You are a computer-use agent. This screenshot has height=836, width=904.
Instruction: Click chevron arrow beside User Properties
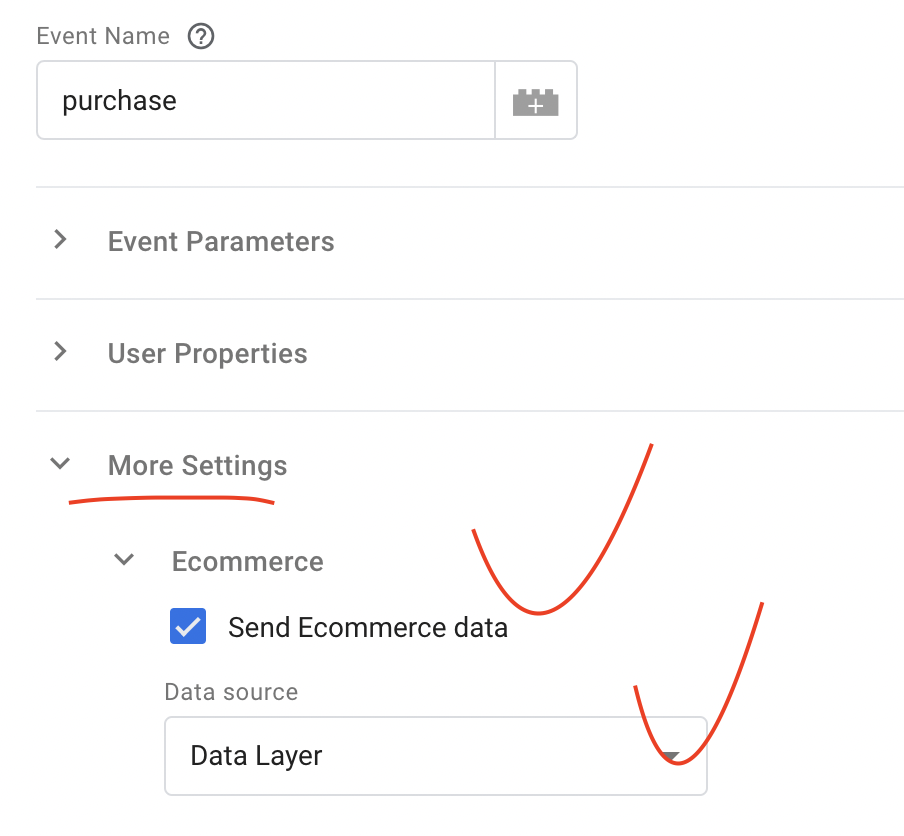coord(60,351)
